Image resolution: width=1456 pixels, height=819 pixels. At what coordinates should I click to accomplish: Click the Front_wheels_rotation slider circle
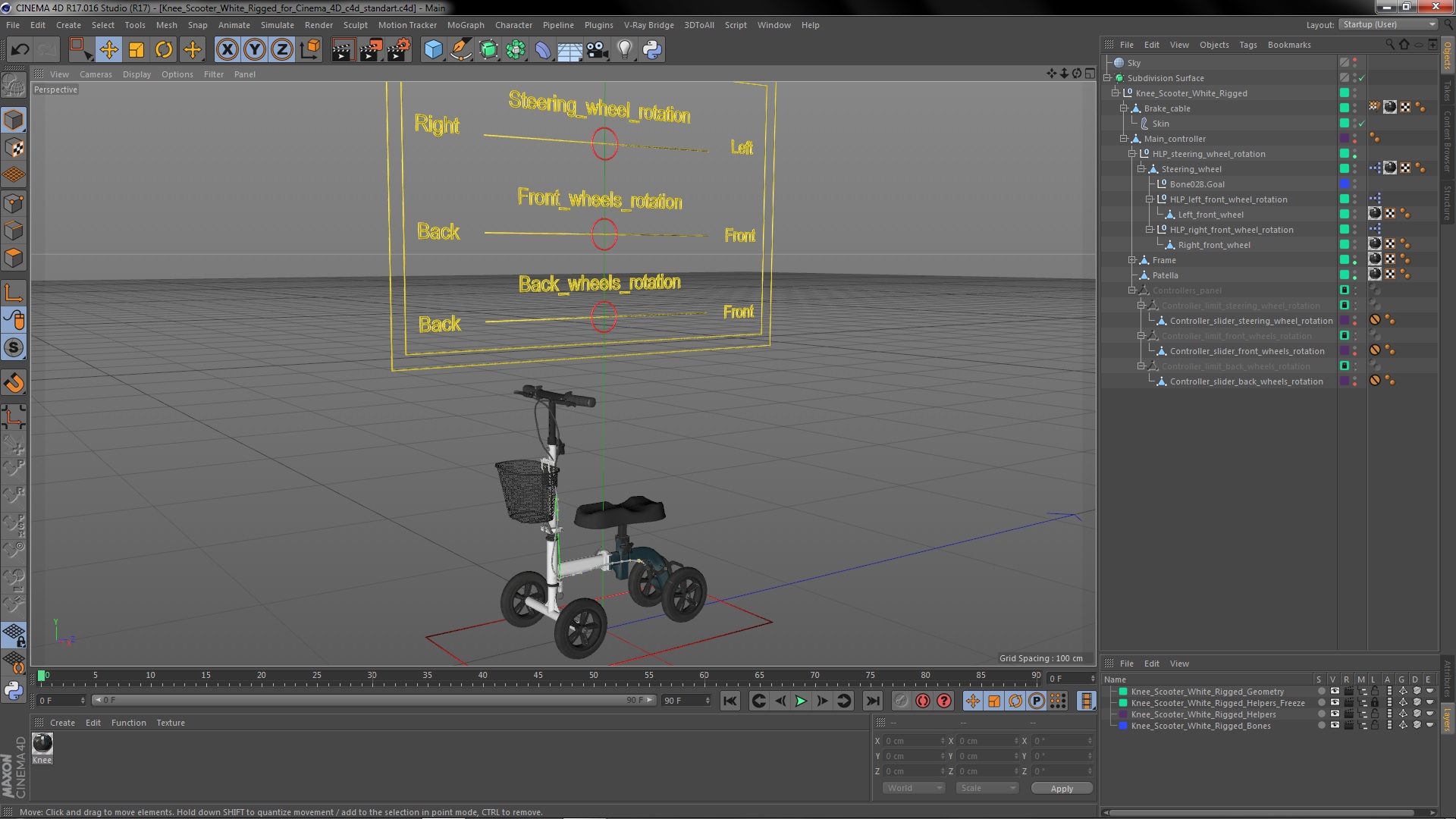tap(604, 234)
